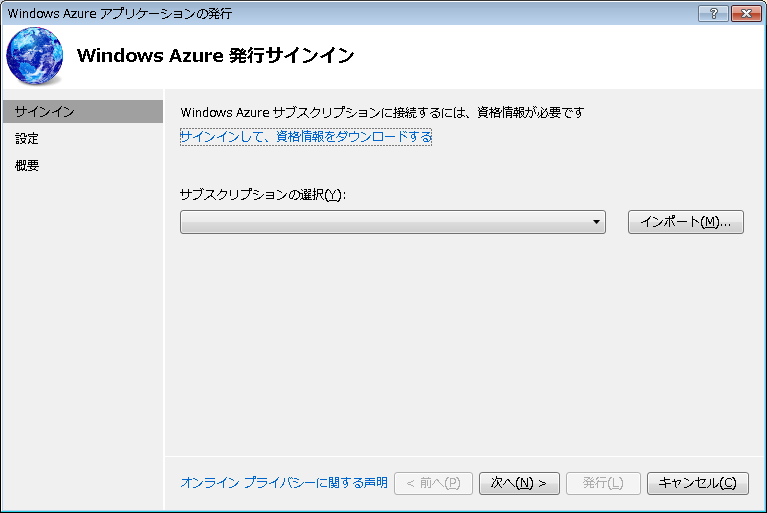This screenshot has height=513, width=767.
Task: Close the Windows Azure publish dialog
Action: 746,14
